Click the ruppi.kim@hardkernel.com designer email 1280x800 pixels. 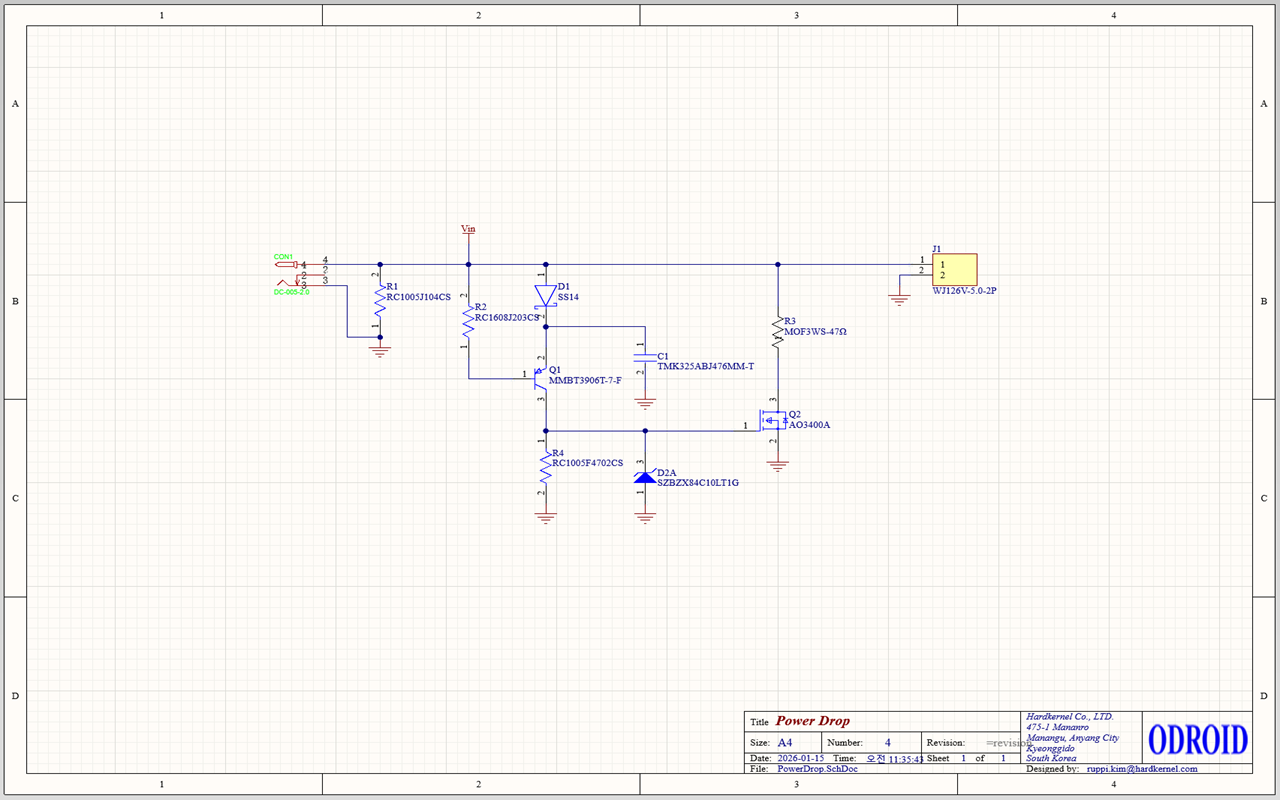[x=1141, y=769]
